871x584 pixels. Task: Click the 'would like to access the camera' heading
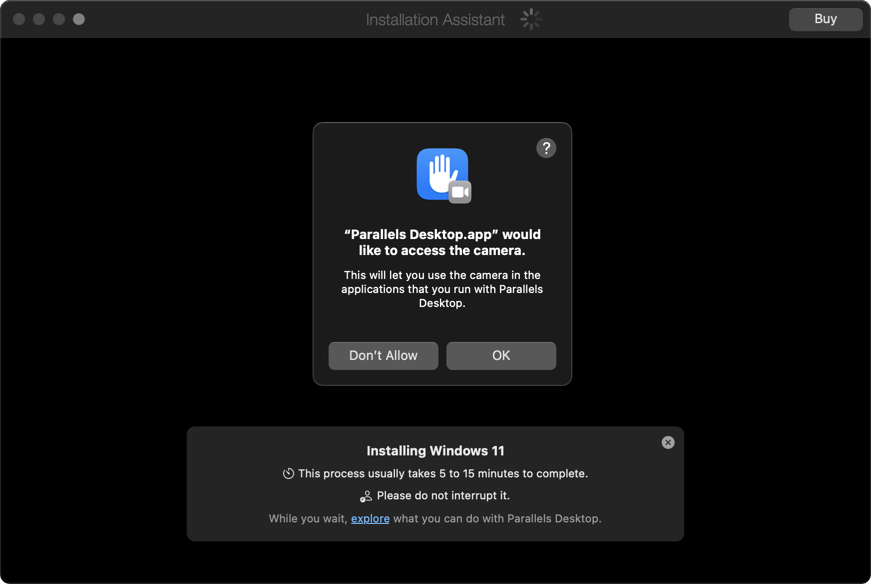[x=442, y=242]
